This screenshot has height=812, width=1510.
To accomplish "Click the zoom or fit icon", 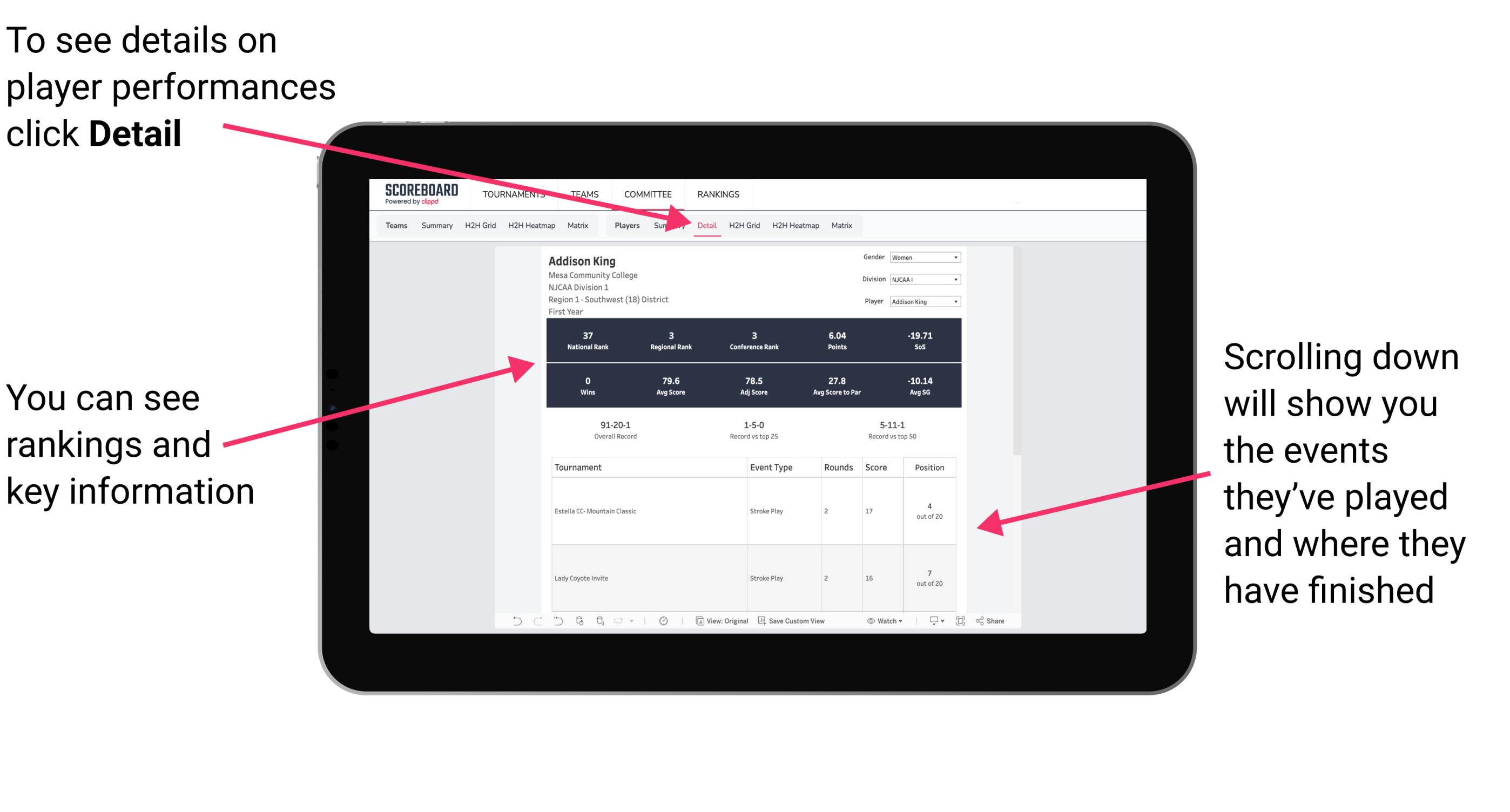I will pos(961,624).
